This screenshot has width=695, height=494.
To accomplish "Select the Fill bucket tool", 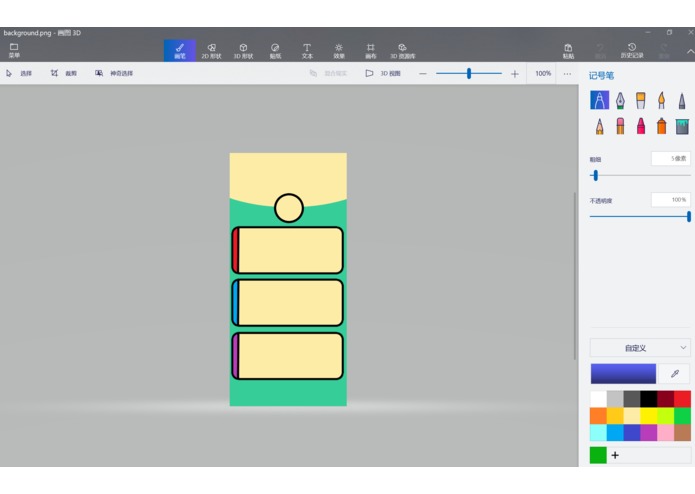I will [682, 126].
